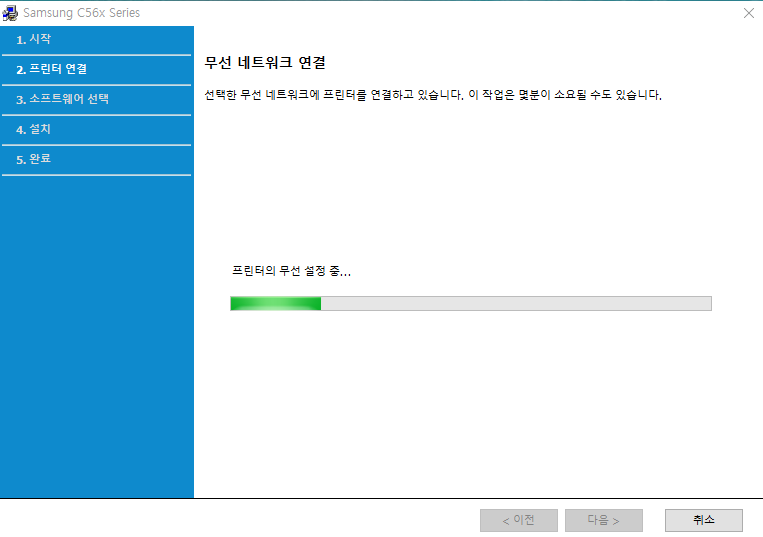Close the Samsung C56x Series window

(749, 13)
